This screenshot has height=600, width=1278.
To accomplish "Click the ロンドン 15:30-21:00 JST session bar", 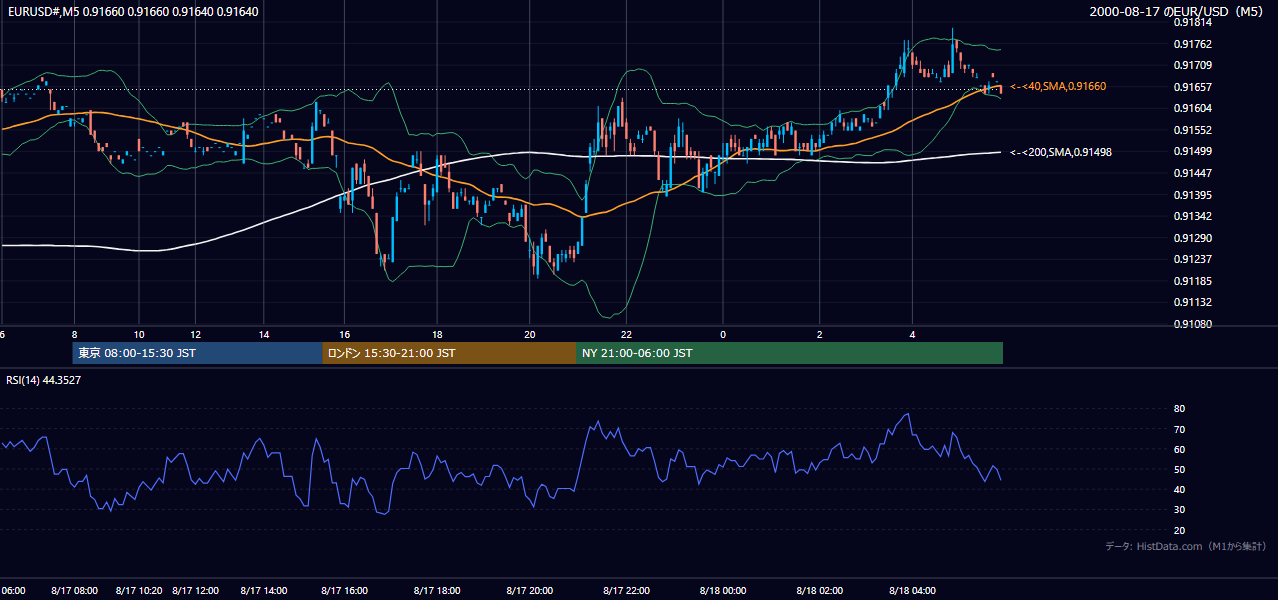I will (448, 353).
